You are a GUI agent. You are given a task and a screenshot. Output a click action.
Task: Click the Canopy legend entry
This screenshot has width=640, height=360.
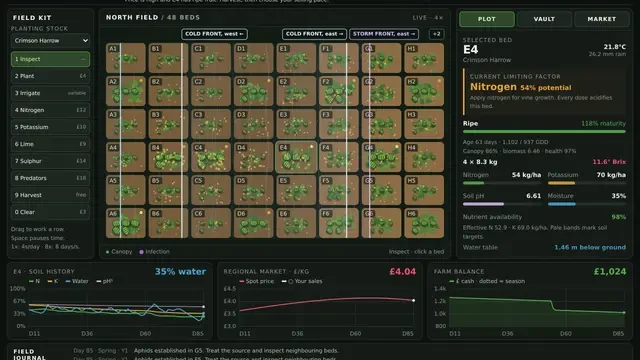pyautogui.click(x=119, y=252)
